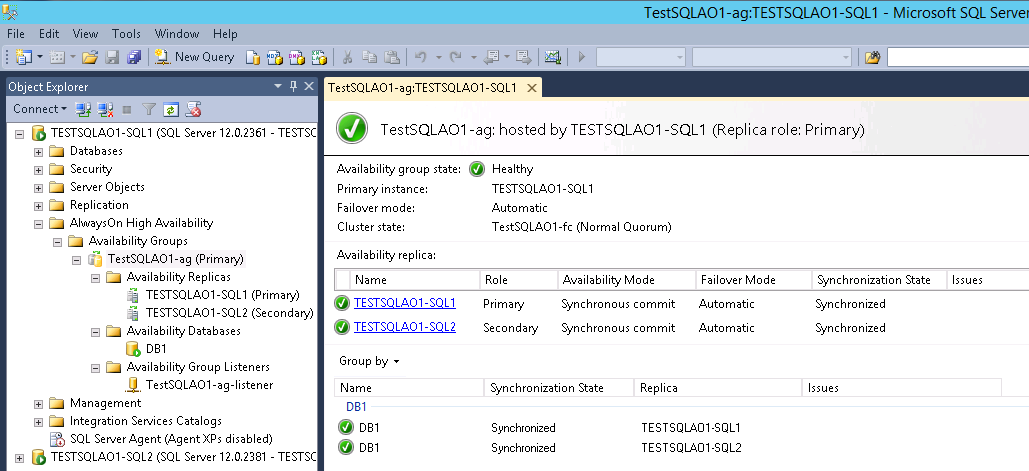Open the Group by dropdown

click(369, 361)
